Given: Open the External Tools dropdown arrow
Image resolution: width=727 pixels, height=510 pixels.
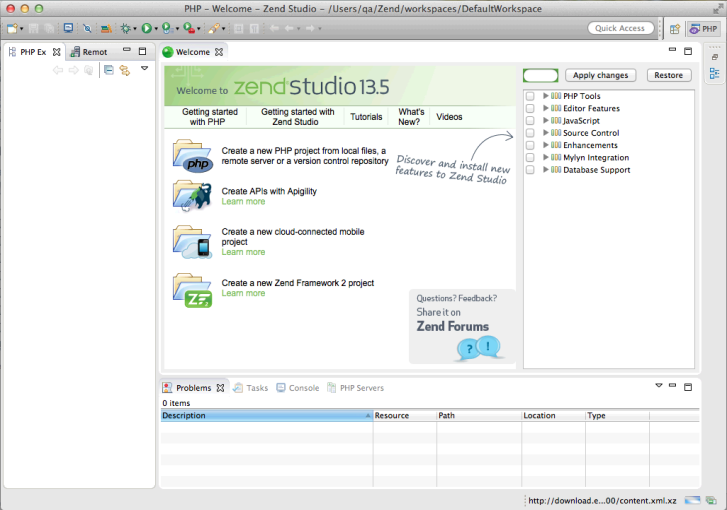Looking at the screenshot, I should [x=198, y=29].
